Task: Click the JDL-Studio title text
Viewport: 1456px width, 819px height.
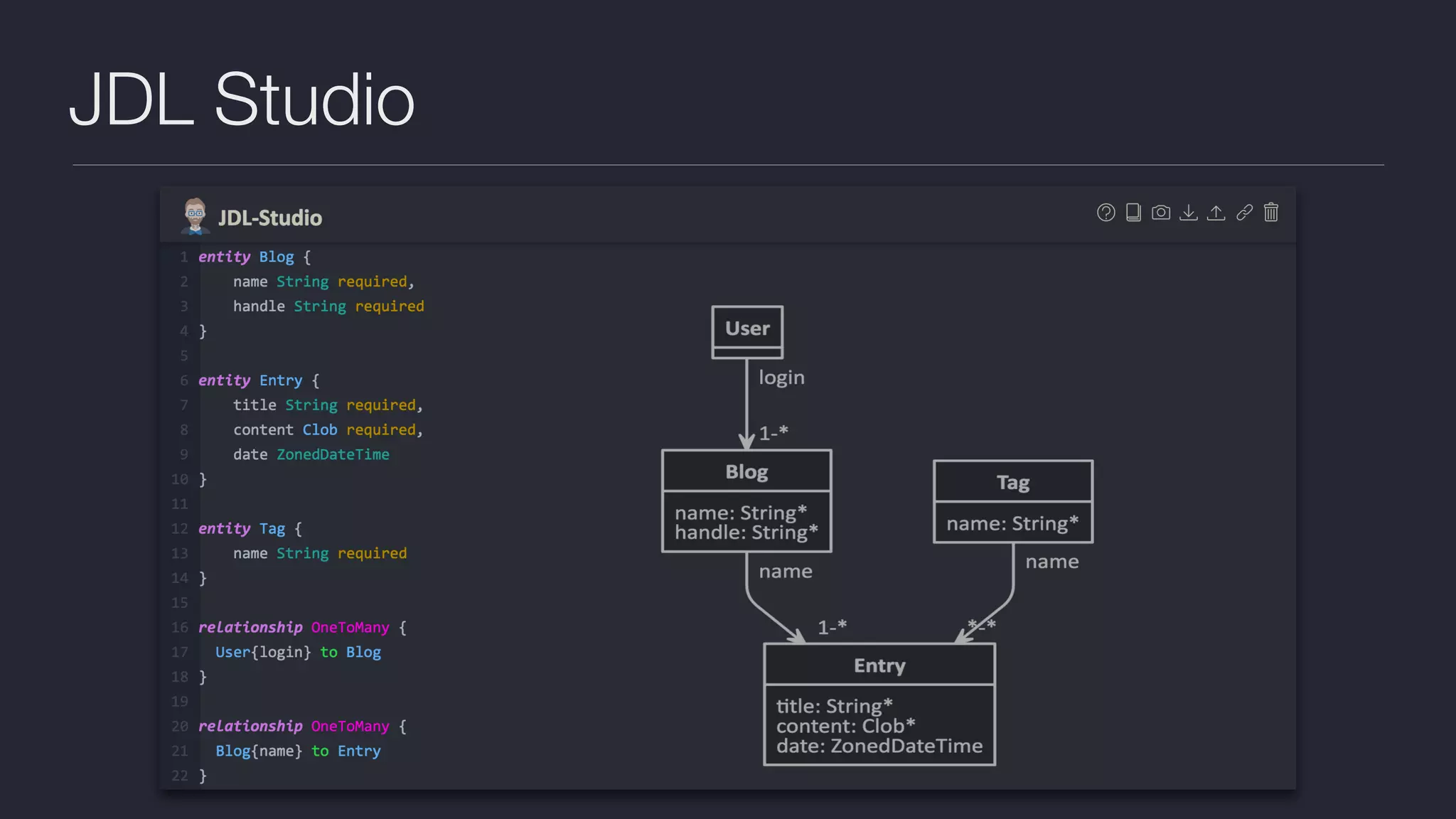Action: 270,218
